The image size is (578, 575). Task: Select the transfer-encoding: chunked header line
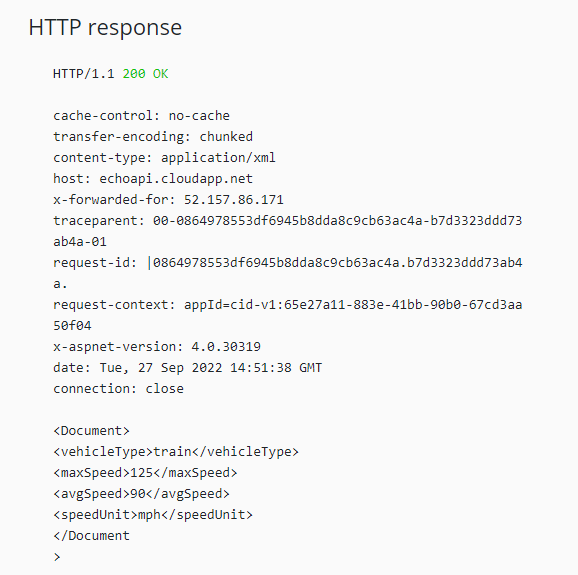(153, 137)
